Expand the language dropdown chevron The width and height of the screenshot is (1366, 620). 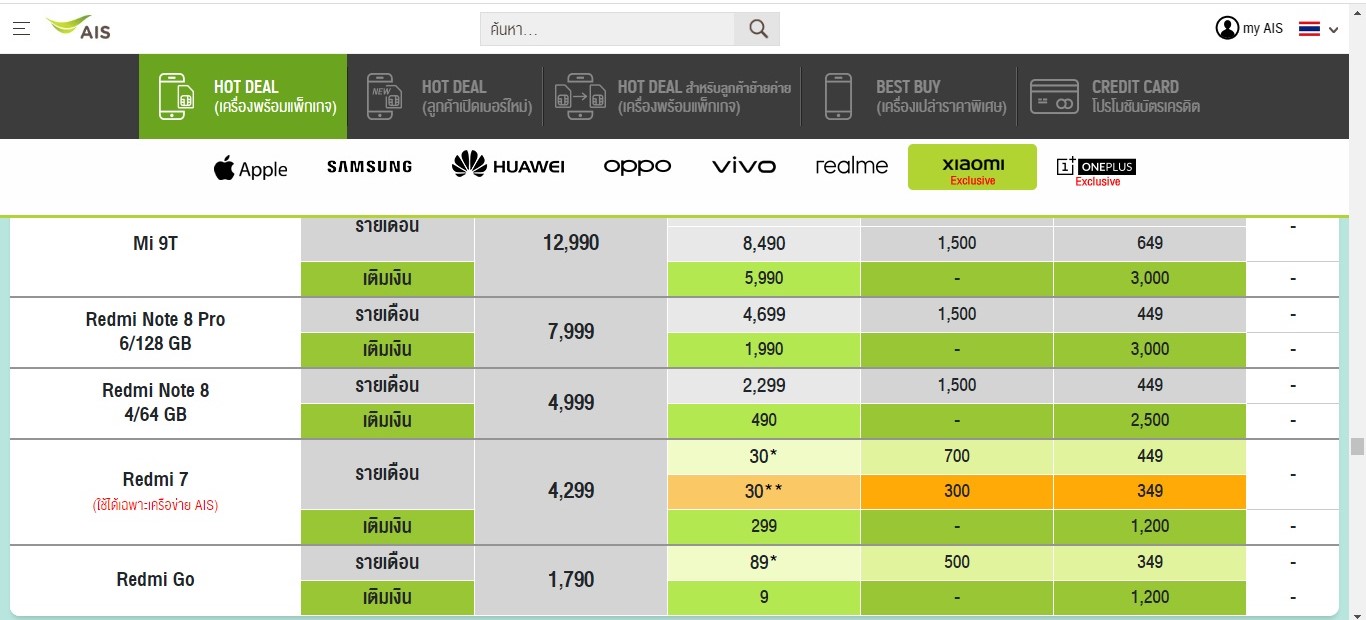tap(1333, 29)
